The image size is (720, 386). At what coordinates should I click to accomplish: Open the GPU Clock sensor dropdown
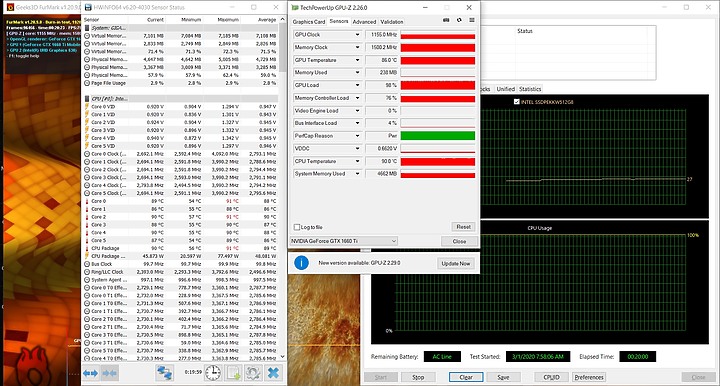point(357,35)
